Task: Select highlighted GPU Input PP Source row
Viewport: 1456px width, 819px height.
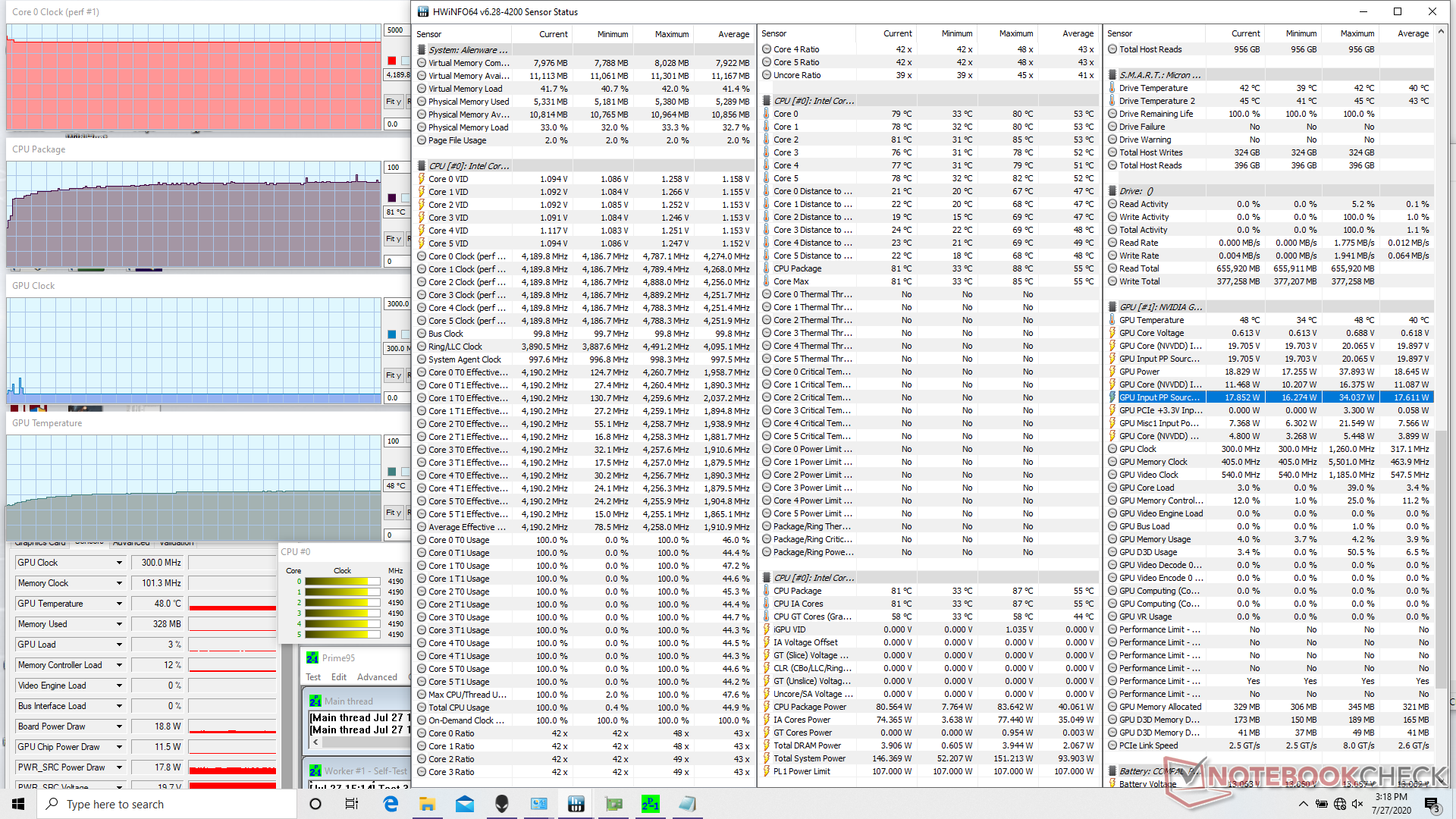Action: (1159, 397)
